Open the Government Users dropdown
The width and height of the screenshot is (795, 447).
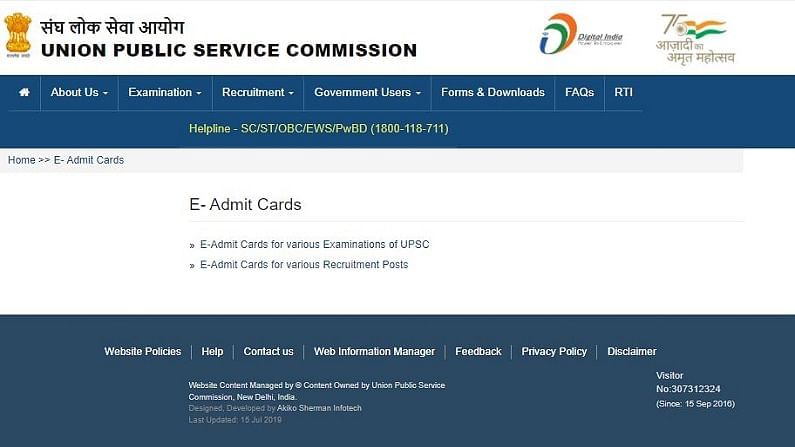pos(367,92)
